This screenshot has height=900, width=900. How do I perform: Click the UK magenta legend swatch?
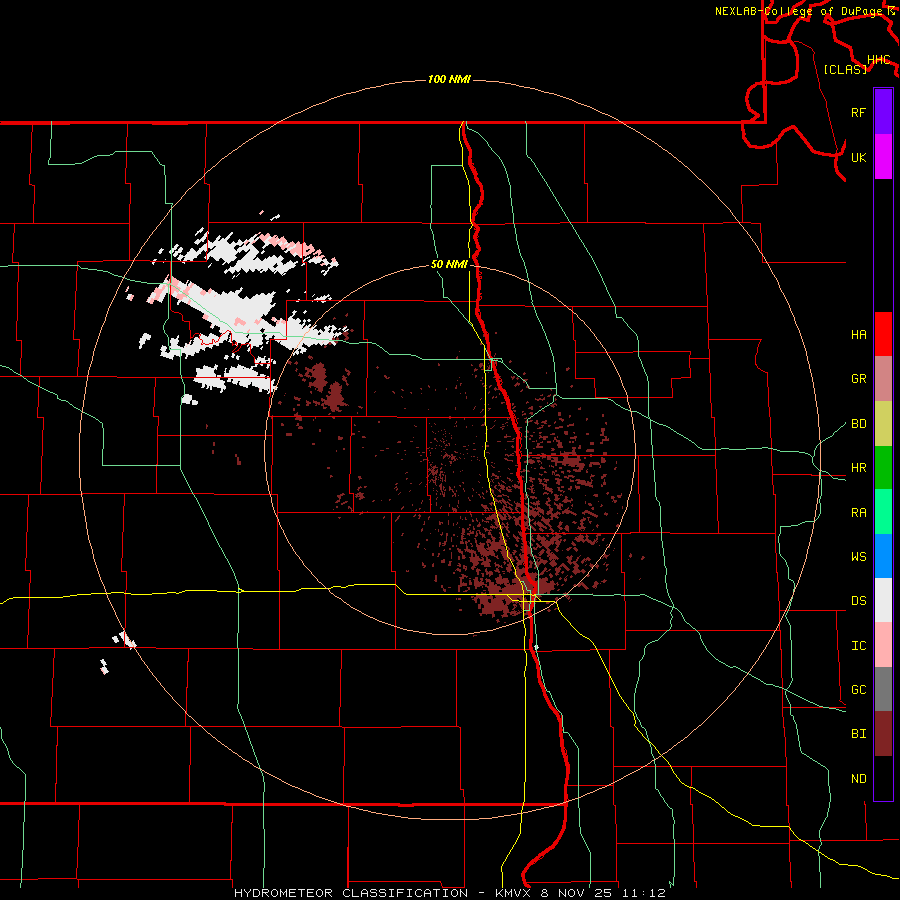tap(883, 157)
